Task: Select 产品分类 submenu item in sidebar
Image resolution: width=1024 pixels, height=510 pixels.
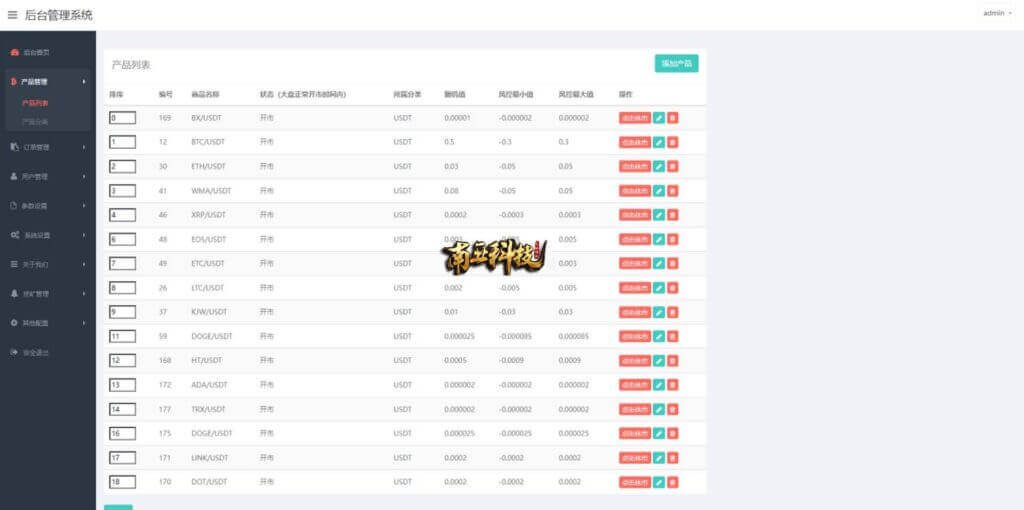Action: coord(35,121)
